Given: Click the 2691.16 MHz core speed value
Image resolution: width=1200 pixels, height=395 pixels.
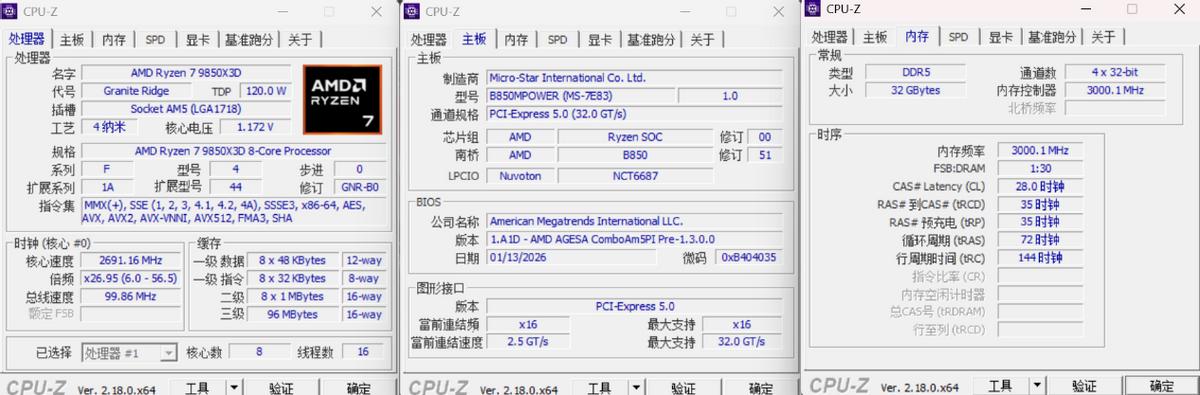Looking at the screenshot, I should 131,260.
